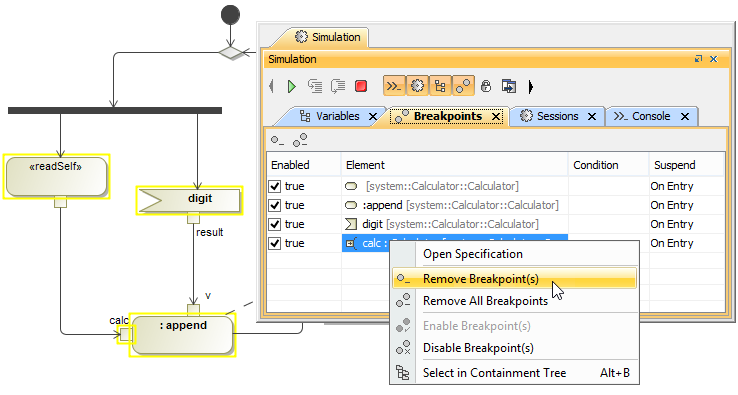This screenshot has width=738, height=395.
Task: Select the digit element row
Action: (x=455, y=225)
